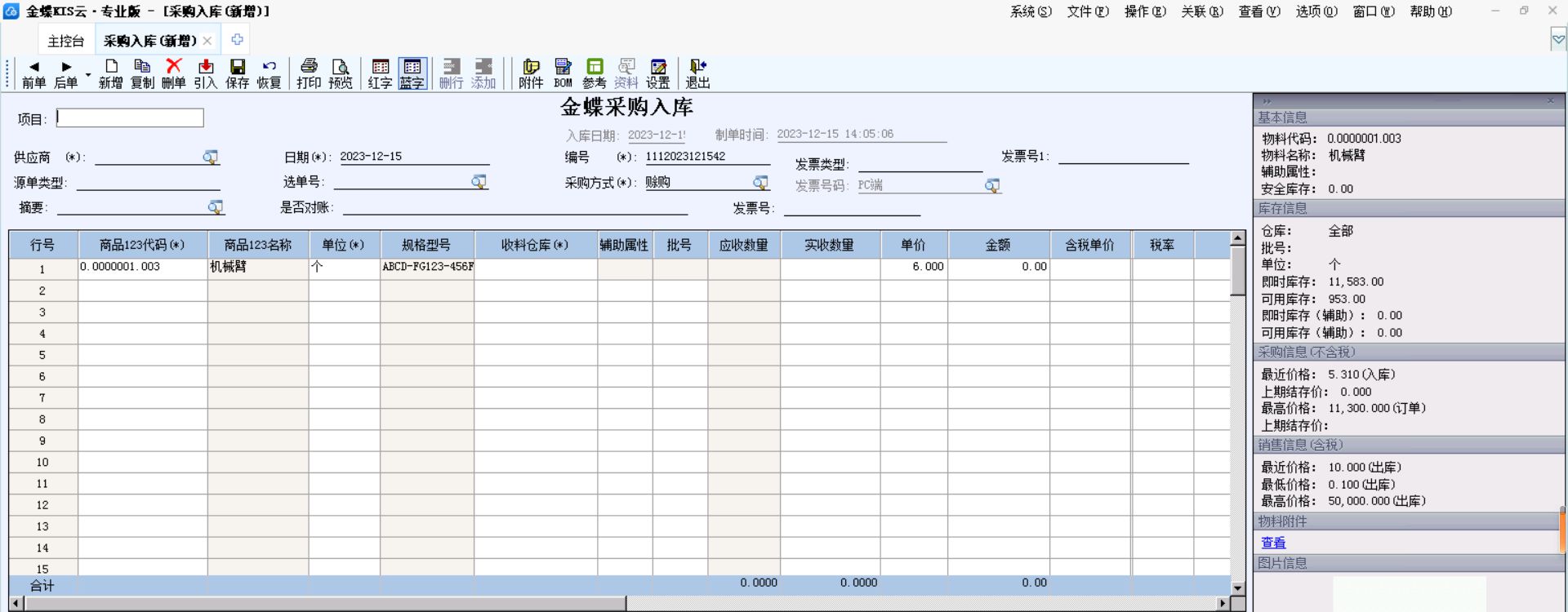Close the 采购入库(新增) tab
The width and height of the screenshot is (1568, 612).
click(207, 41)
